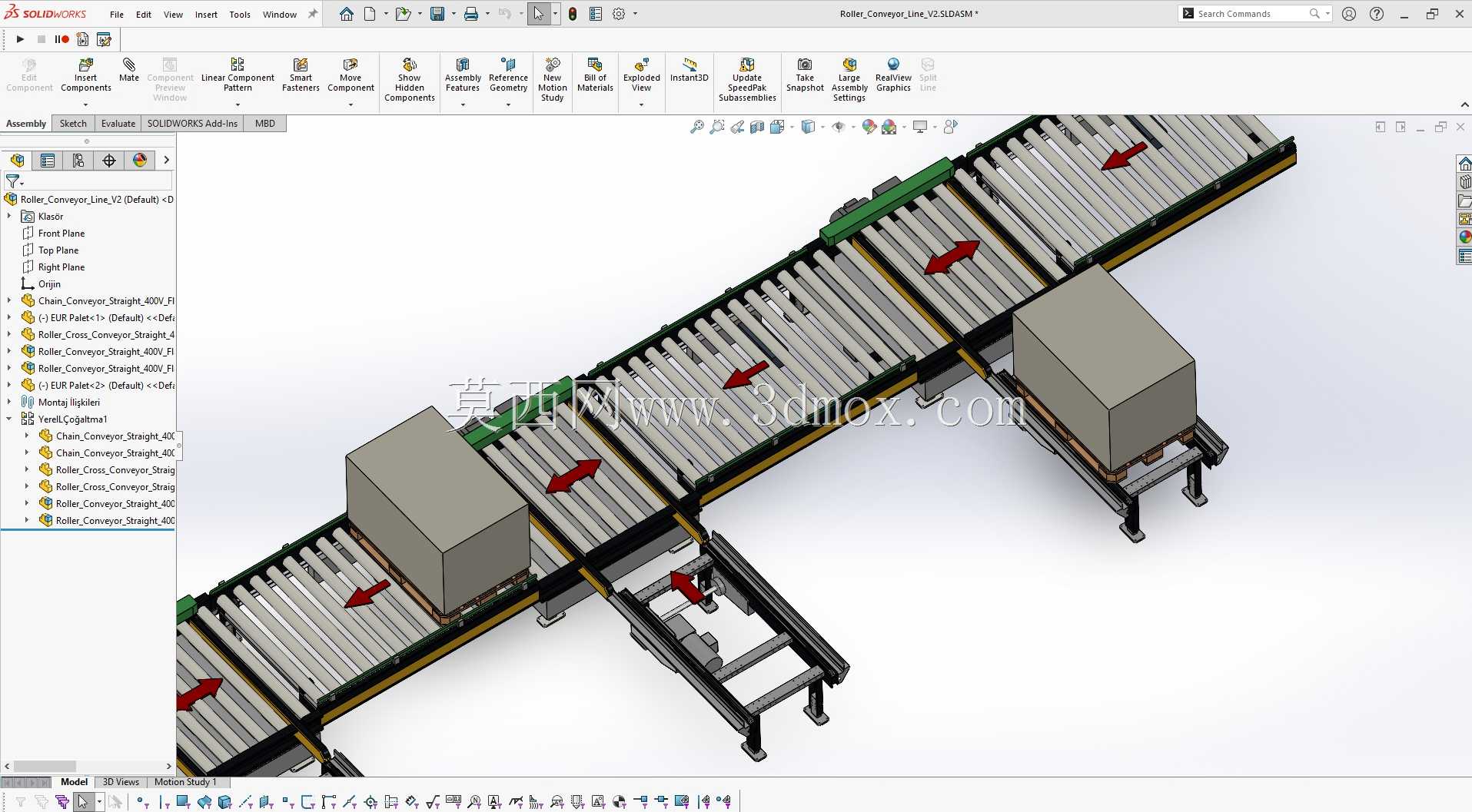Click the Exploded View tool

[642, 75]
